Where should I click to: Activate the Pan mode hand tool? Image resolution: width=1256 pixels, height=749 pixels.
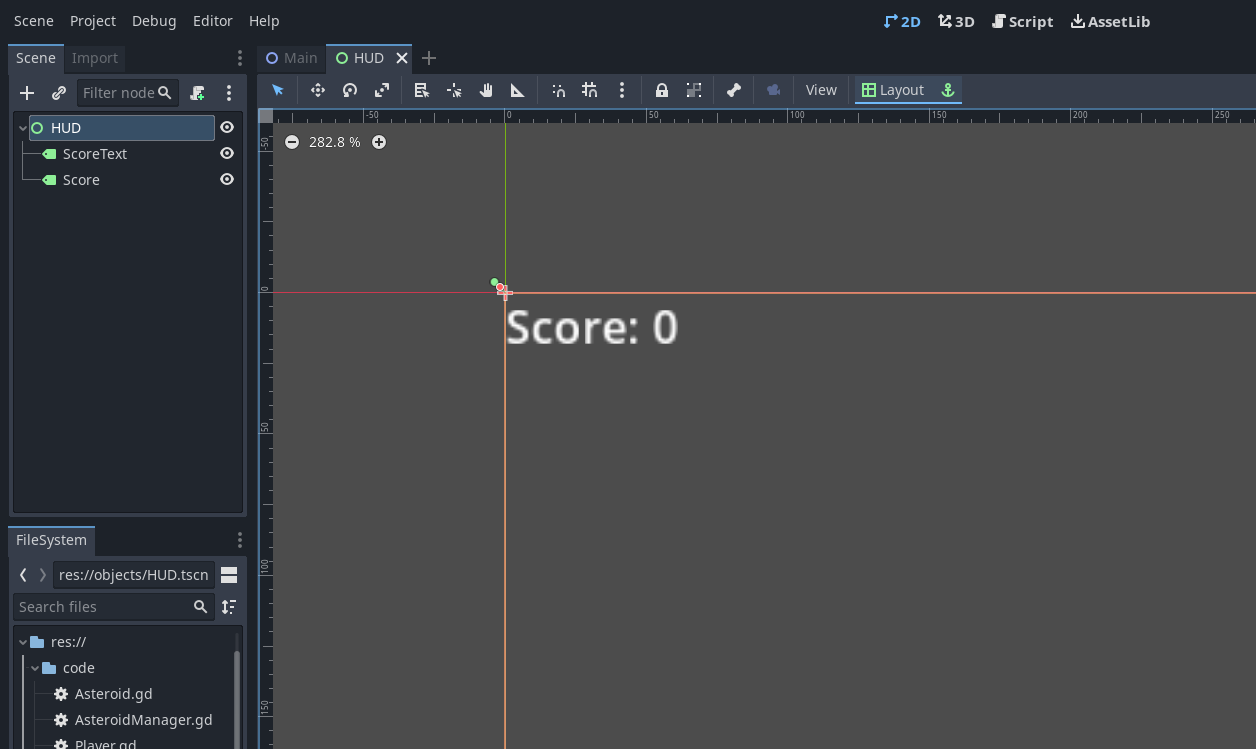tap(486, 90)
